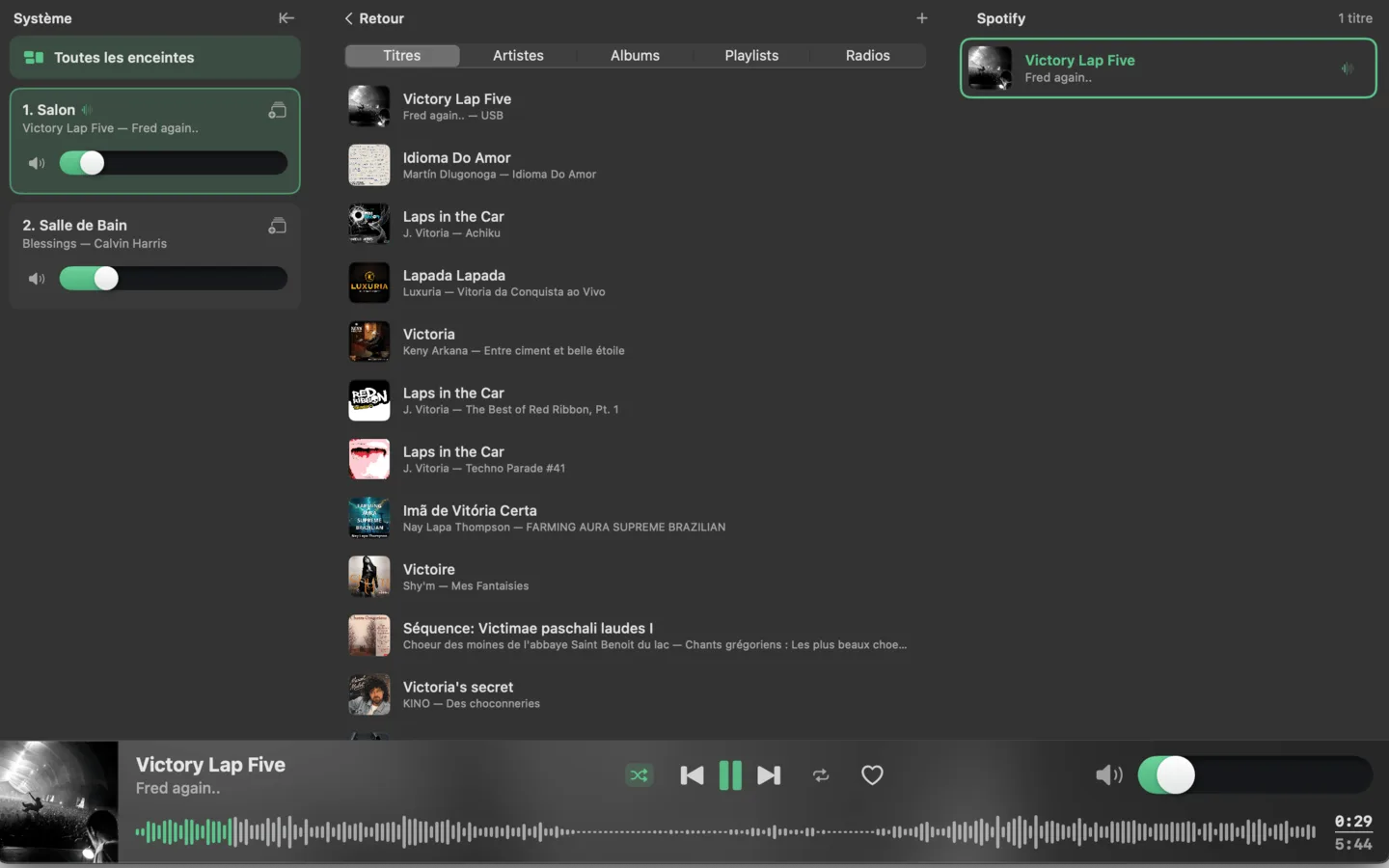Play Séquence: Victimae paschali laudes I
This screenshot has width=1389, height=868.
pyautogui.click(x=635, y=636)
